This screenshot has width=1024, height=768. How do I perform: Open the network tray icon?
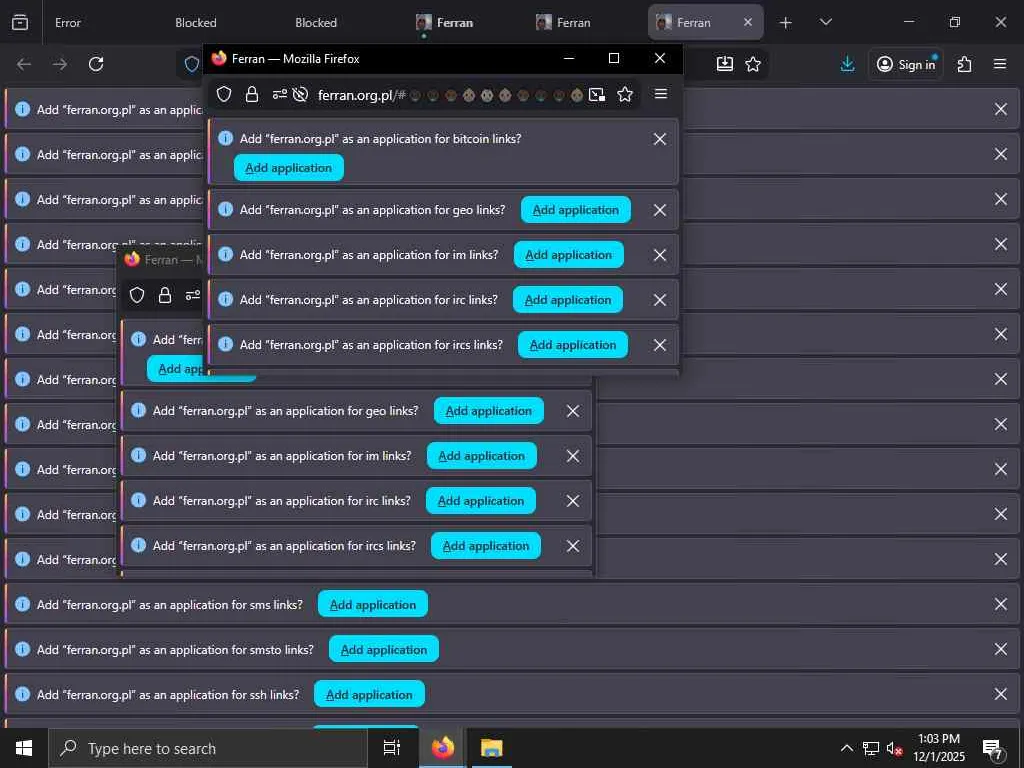(x=871, y=748)
